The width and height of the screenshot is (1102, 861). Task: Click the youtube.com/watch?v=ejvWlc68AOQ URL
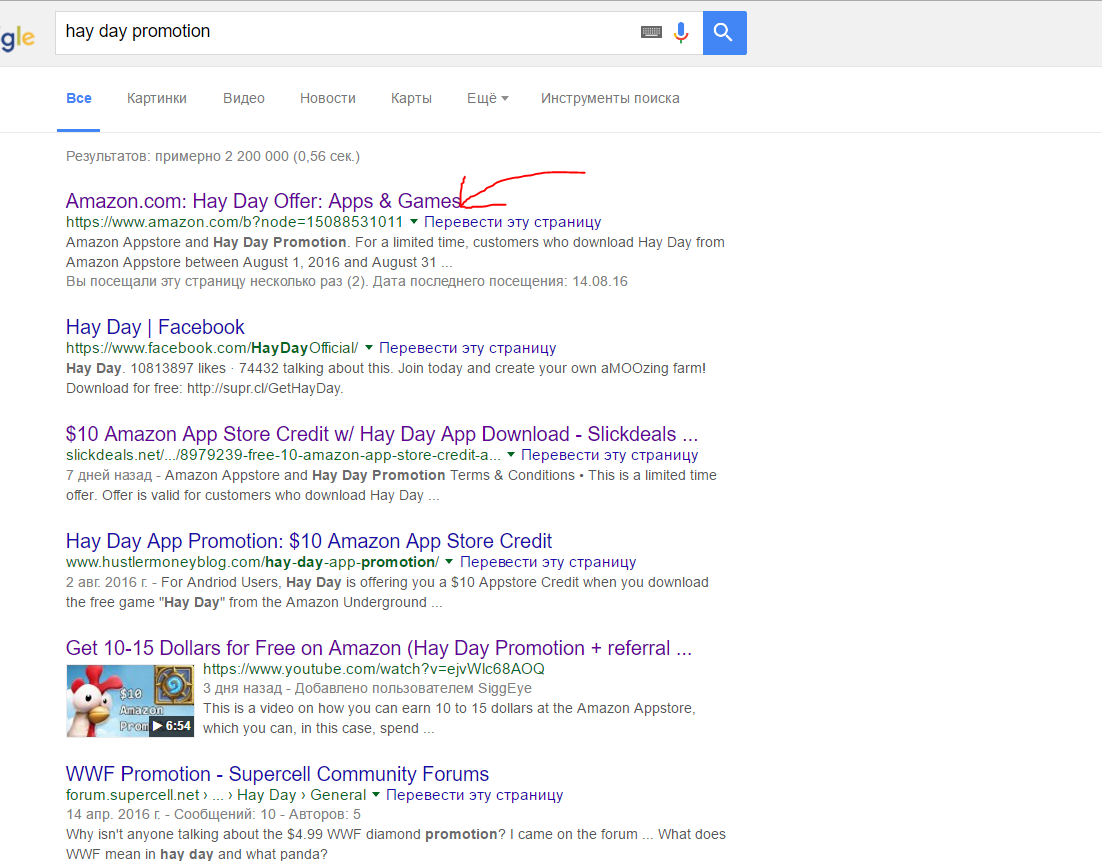point(374,669)
